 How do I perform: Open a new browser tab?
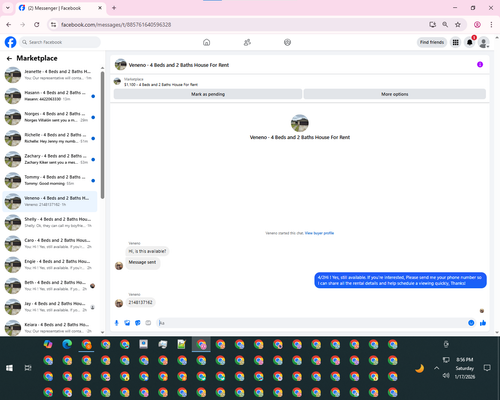pos(114,8)
